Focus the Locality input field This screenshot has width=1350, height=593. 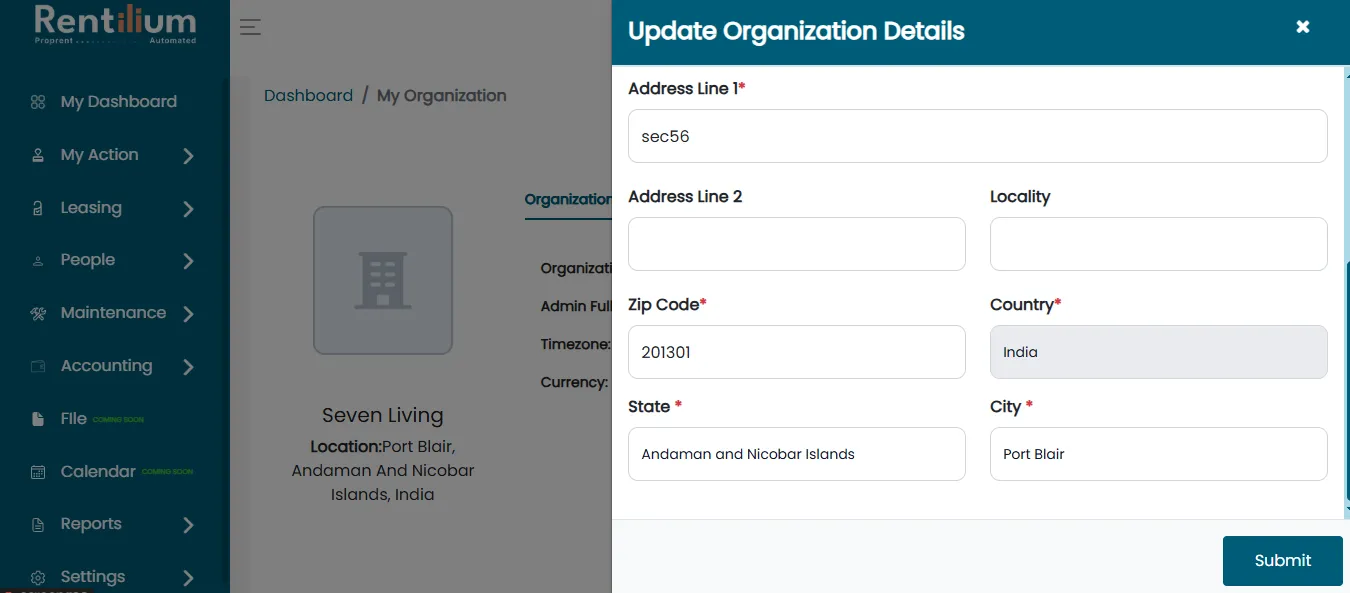[1158, 244]
